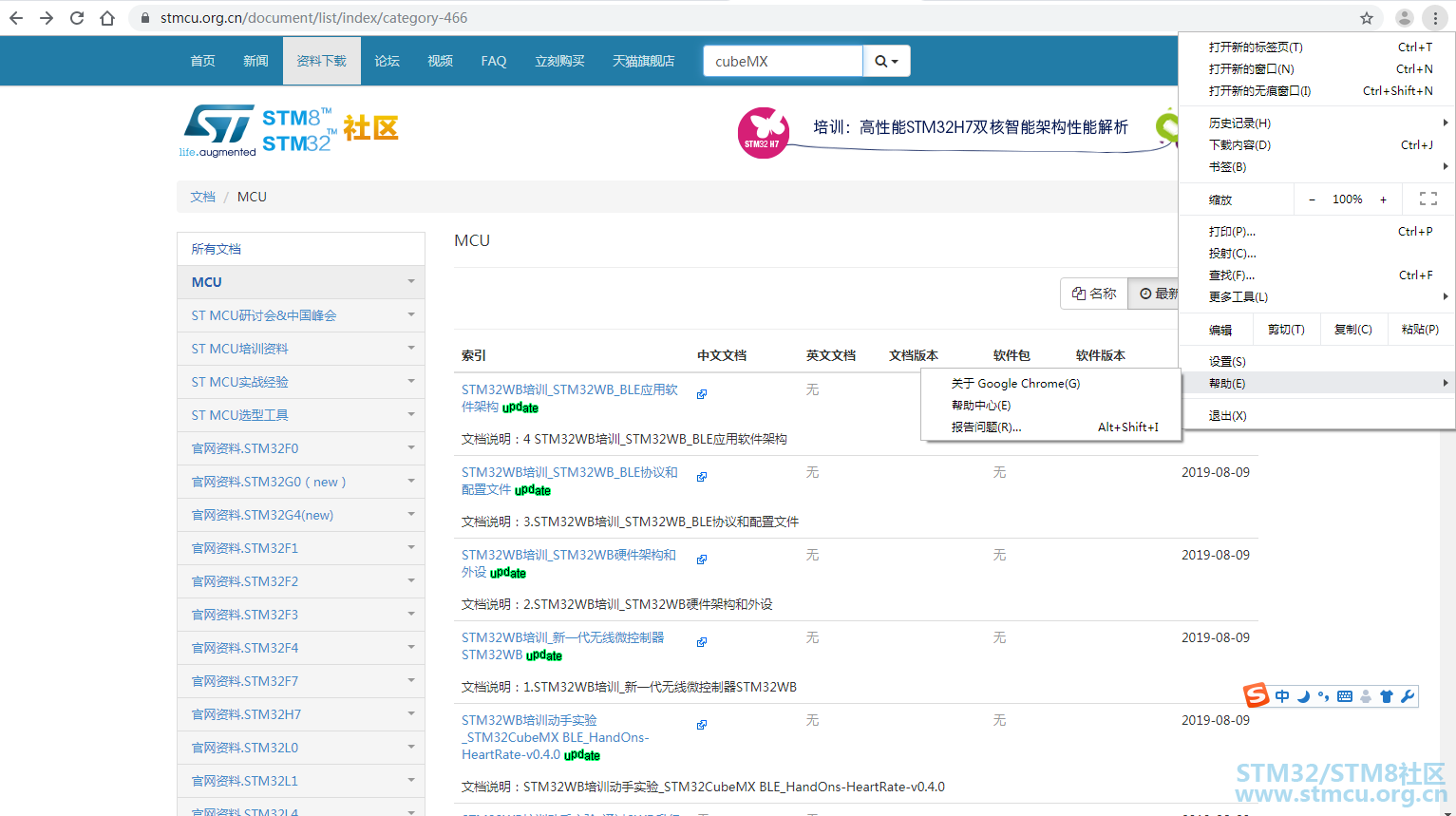Open Chinese document icon for BLE协议和配置文件 row
The image size is (1456, 816).
(x=702, y=477)
